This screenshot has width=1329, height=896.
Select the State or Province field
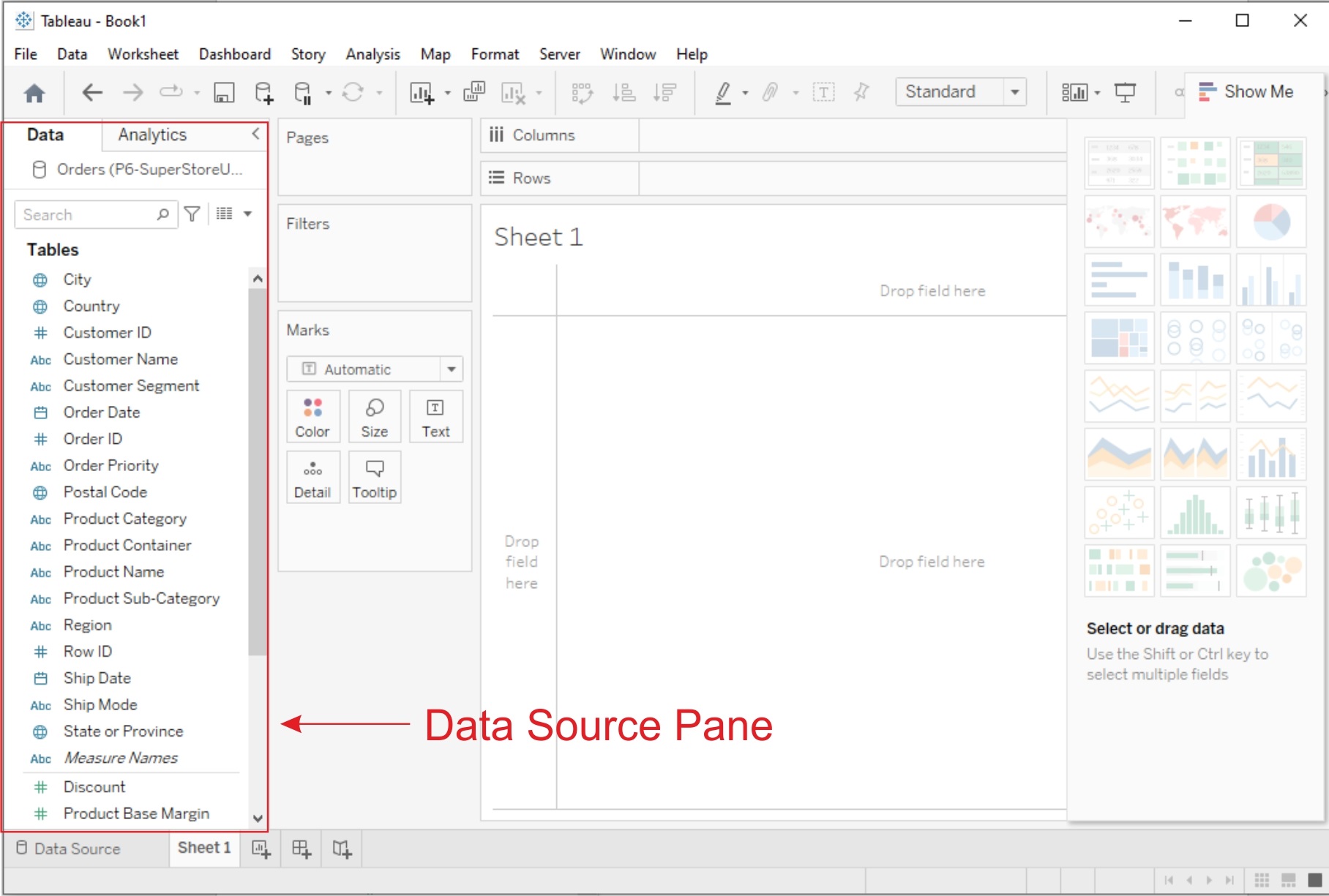coord(123,731)
